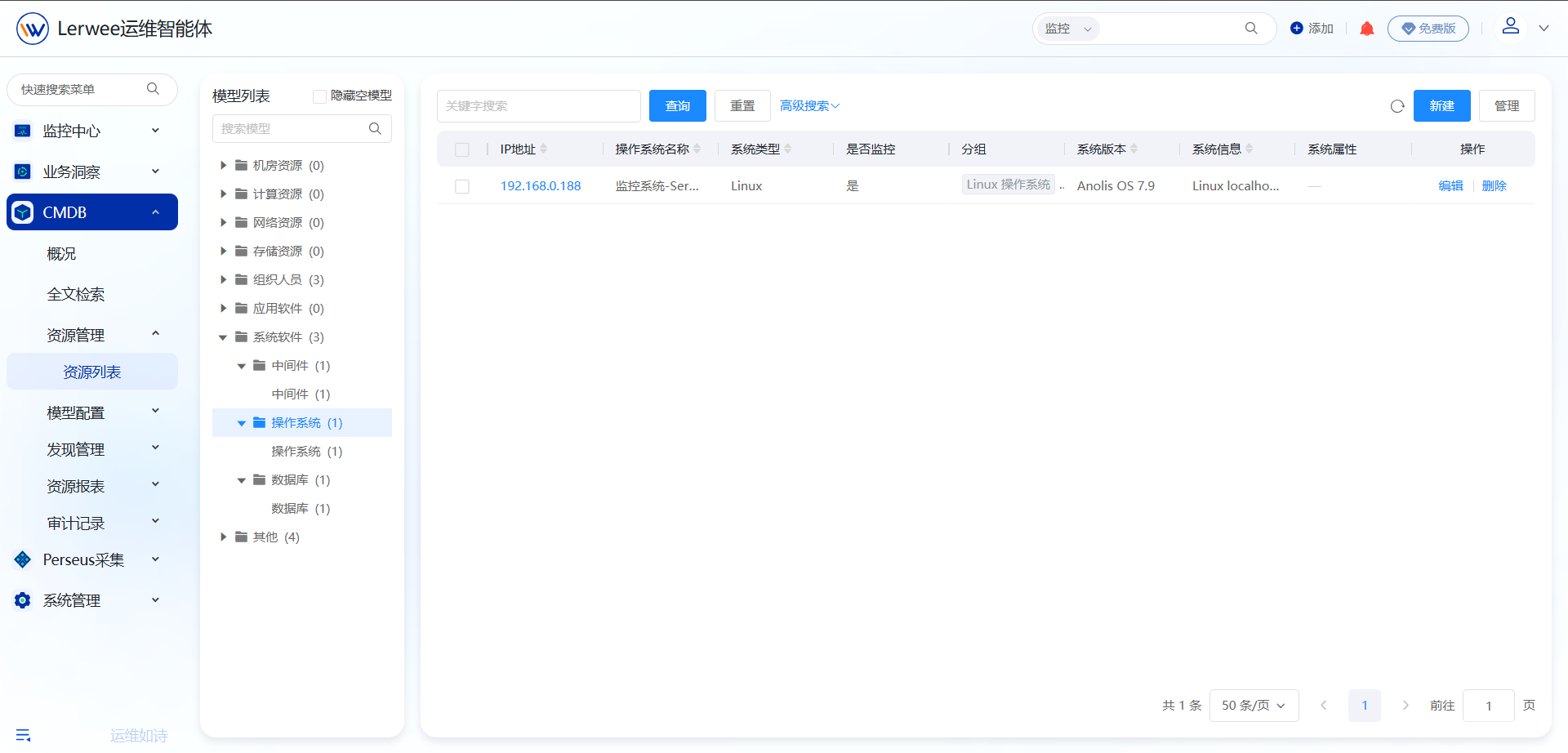
Task: Select all rows with header checkbox
Action: 462,149
